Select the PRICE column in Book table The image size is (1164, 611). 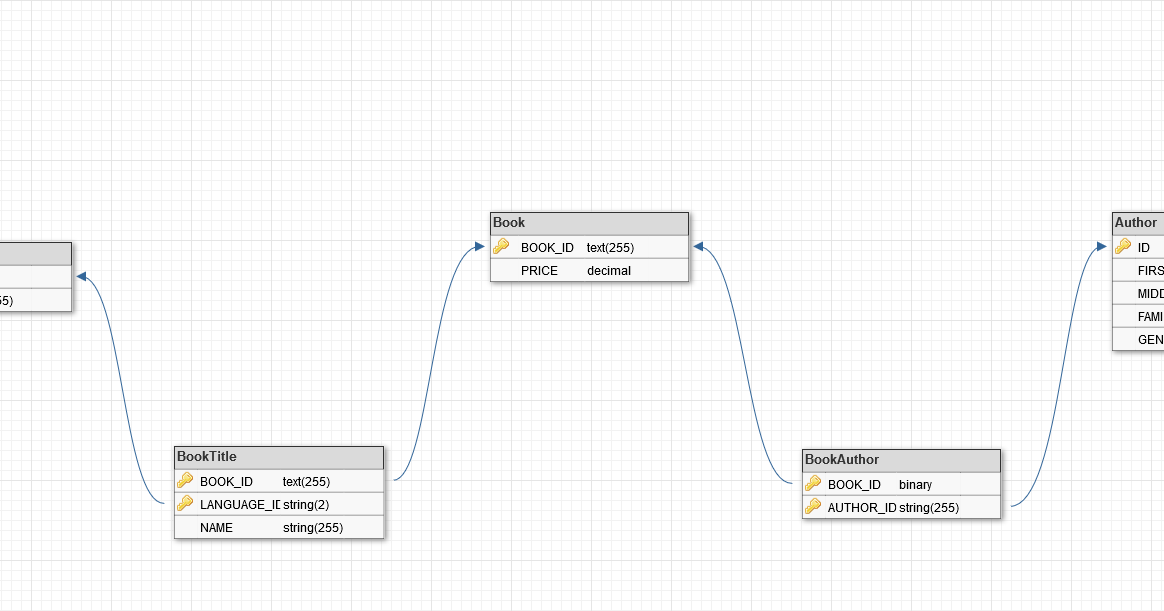point(539,271)
